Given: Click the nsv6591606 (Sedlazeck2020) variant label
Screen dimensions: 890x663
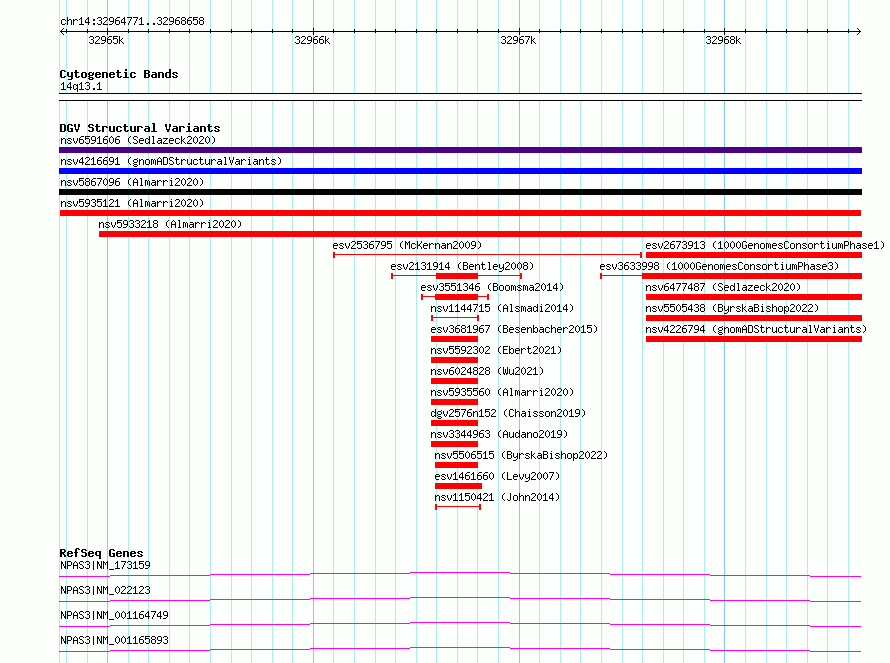Looking at the screenshot, I should pos(138,140).
